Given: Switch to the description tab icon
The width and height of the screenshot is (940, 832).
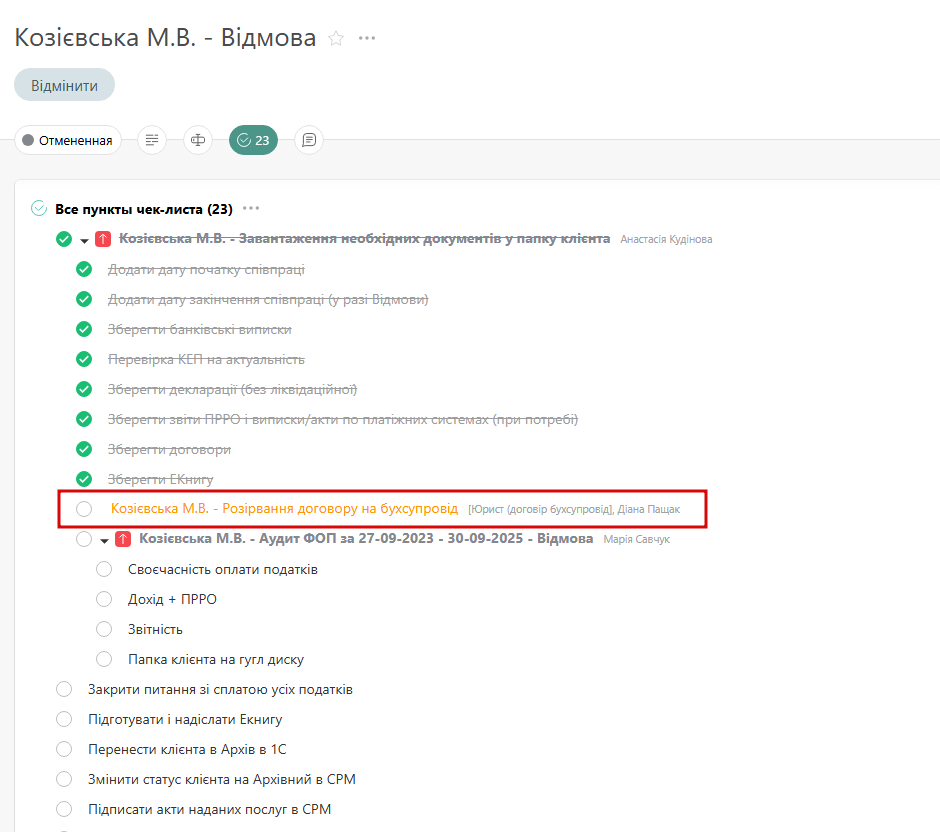Looking at the screenshot, I should 152,140.
